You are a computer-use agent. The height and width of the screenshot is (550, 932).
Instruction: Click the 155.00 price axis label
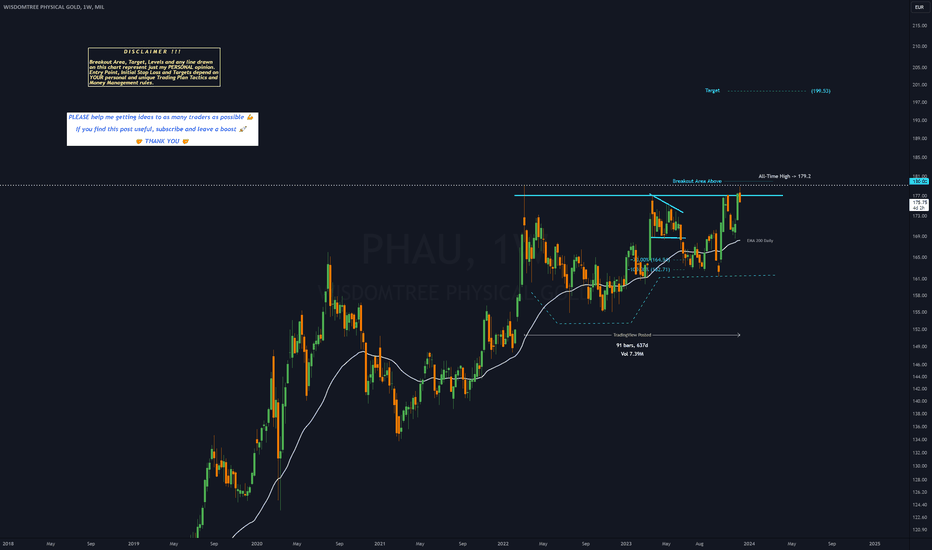click(920, 312)
